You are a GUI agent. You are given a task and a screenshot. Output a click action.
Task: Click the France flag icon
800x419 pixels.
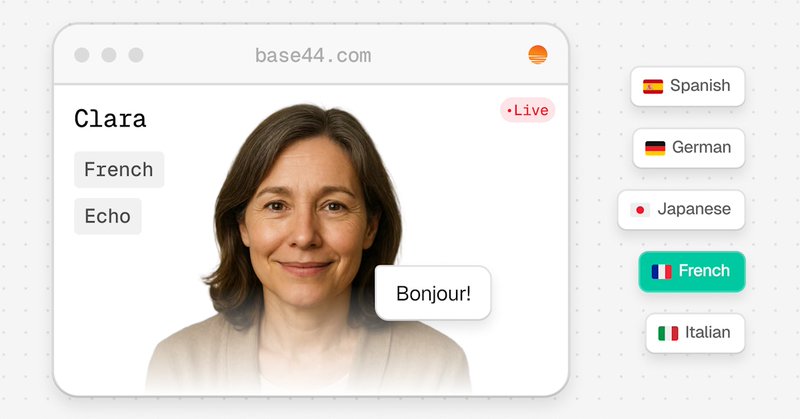pos(661,272)
